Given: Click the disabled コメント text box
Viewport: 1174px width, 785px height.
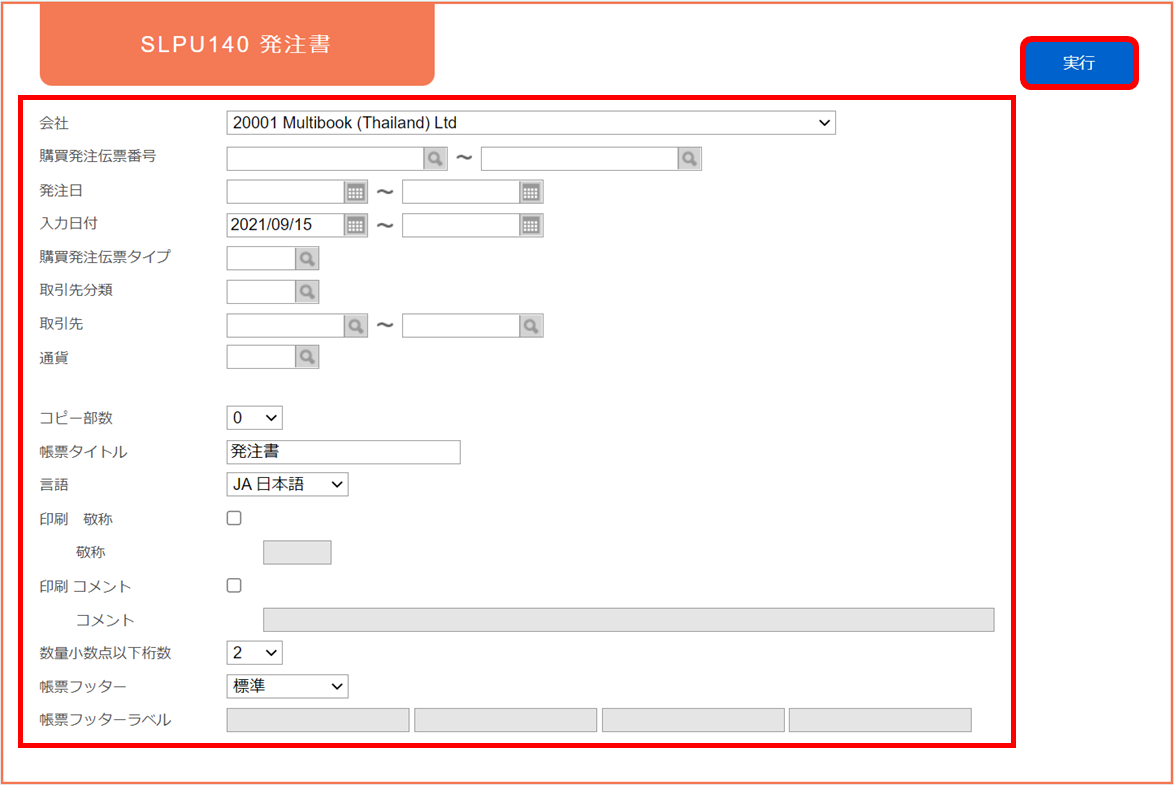Looking at the screenshot, I should (x=629, y=620).
